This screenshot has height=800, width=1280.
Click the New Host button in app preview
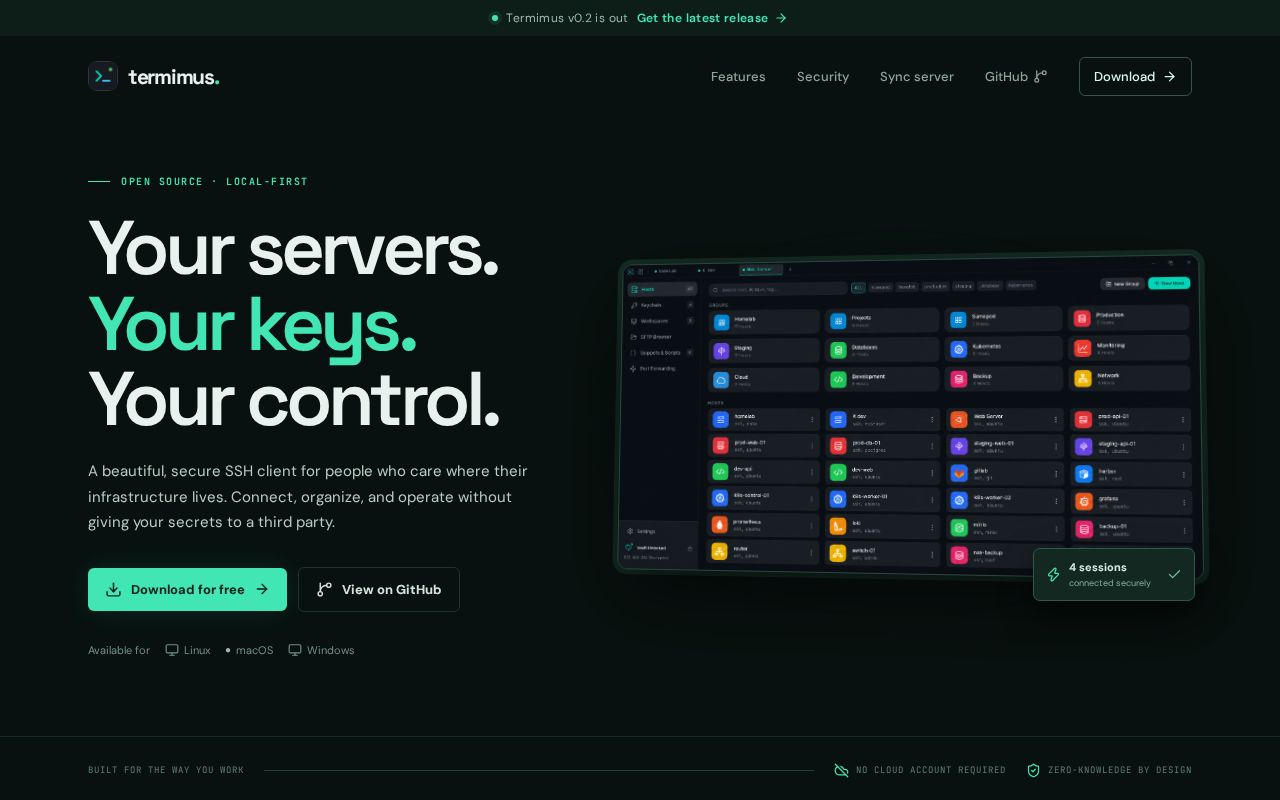(x=1169, y=283)
